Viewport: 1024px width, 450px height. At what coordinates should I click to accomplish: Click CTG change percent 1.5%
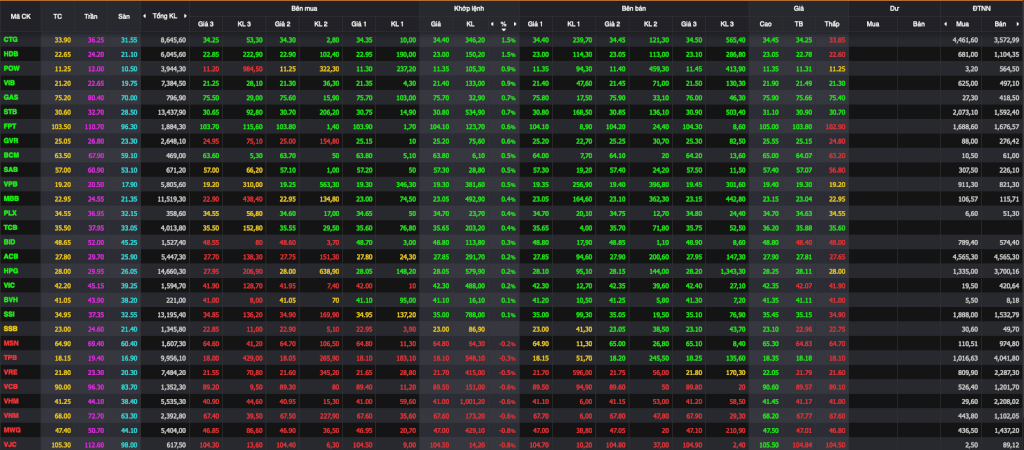509,40
